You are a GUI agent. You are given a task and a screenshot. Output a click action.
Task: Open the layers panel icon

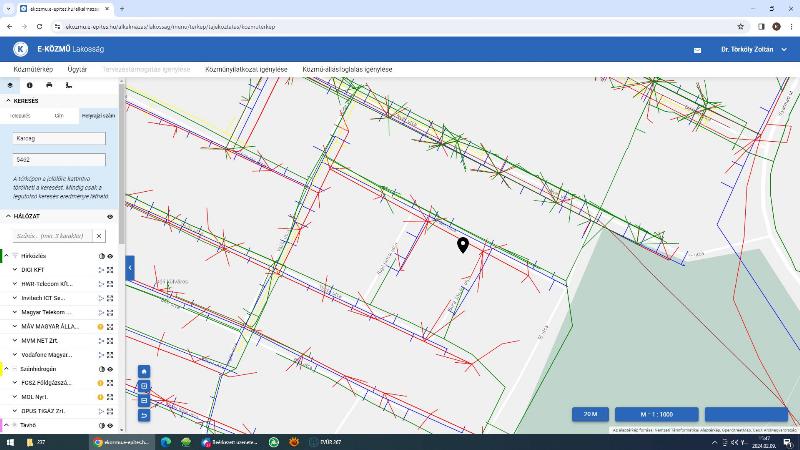(x=10, y=85)
